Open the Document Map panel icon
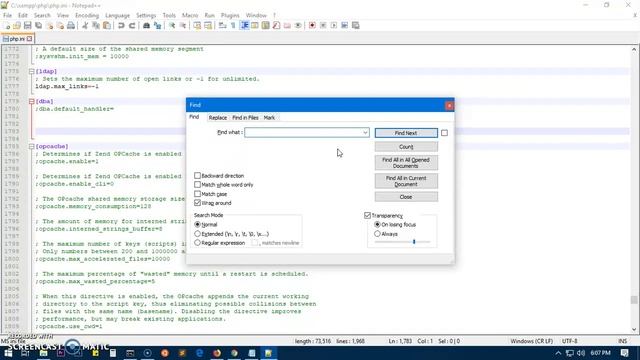The width and height of the screenshot is (640, 360). coord(266,25)
